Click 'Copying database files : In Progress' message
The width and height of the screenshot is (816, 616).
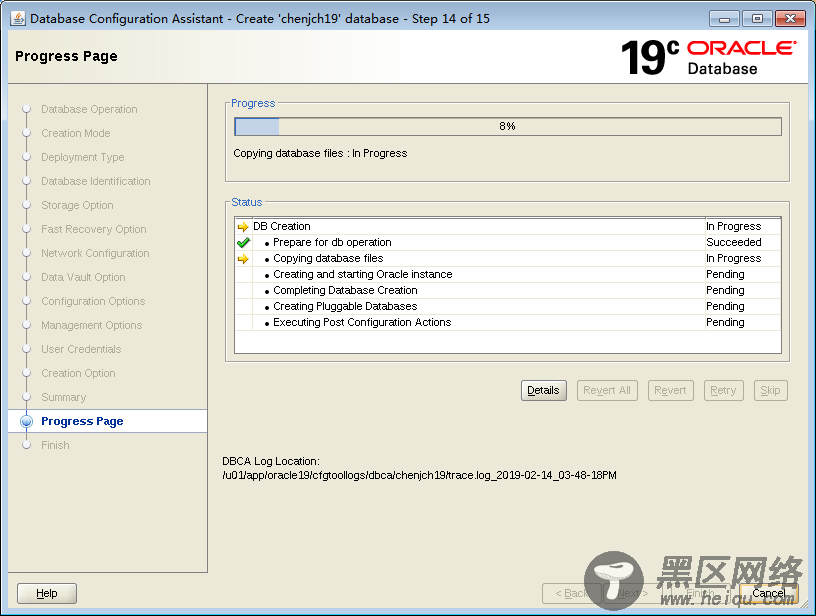coord(320,153)
